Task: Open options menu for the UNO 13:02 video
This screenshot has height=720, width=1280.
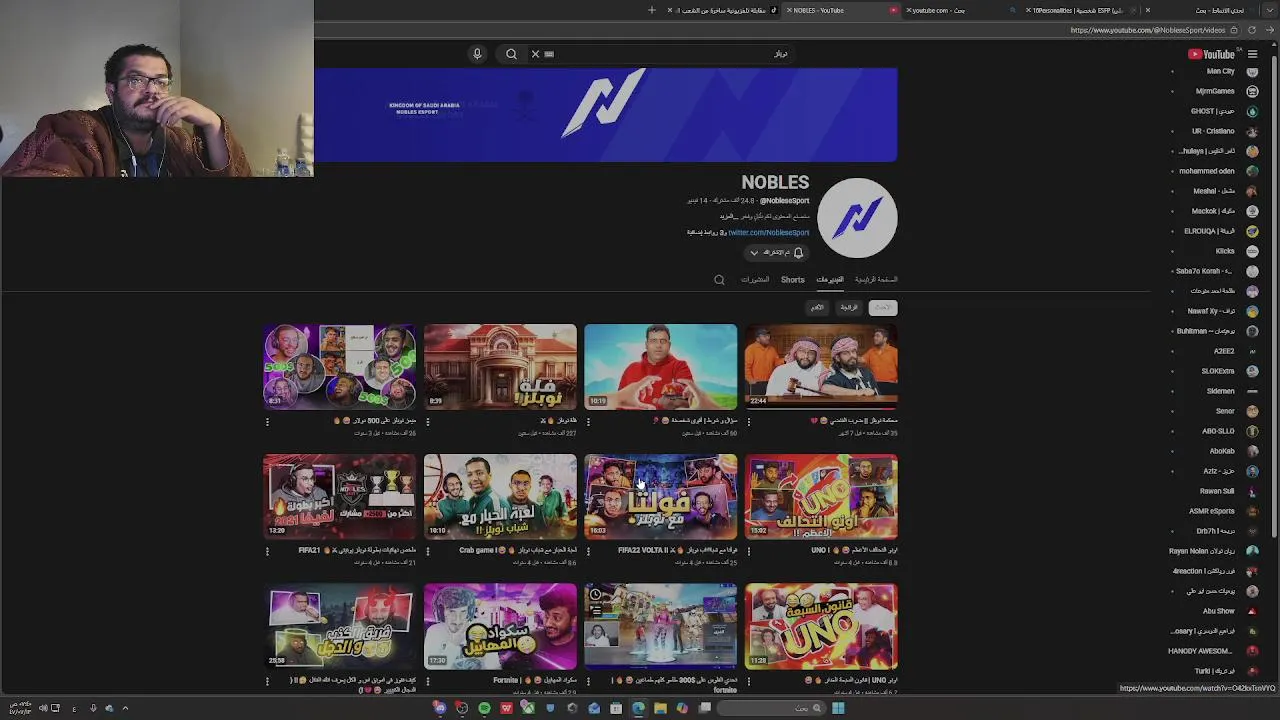Action: point(749,550)
